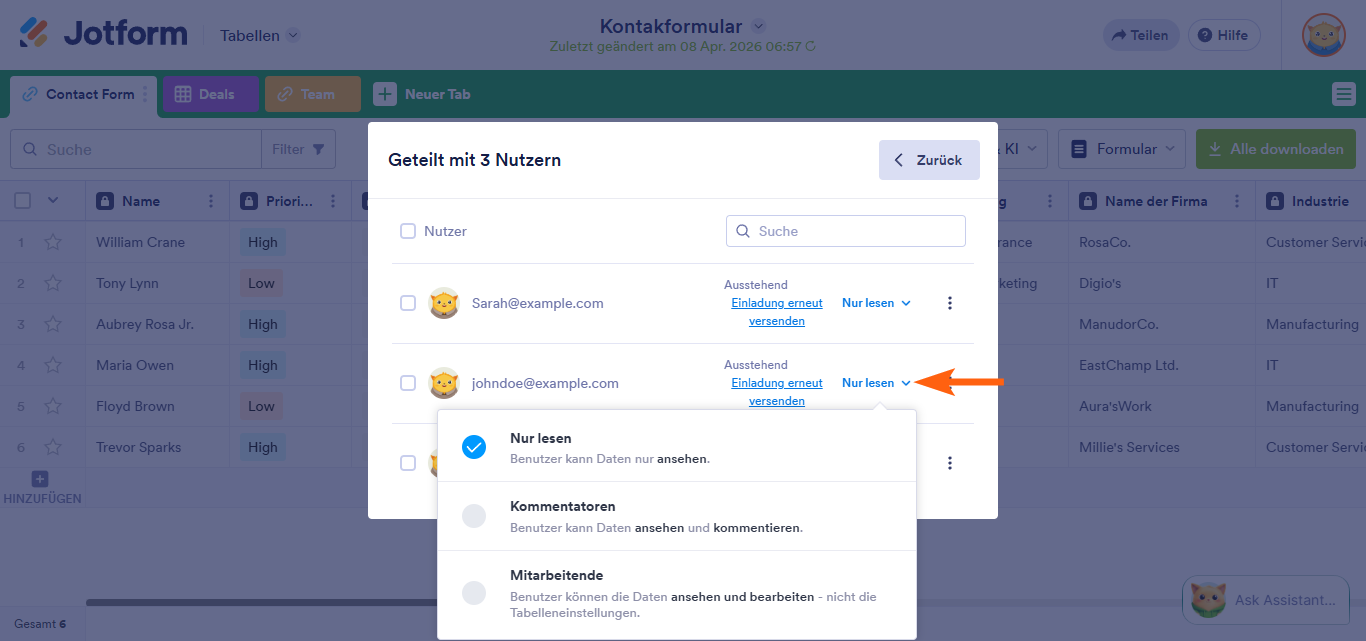
Task: Click Einladung erneut versenden for johndoe@example.com
Action: pos(777,391)
